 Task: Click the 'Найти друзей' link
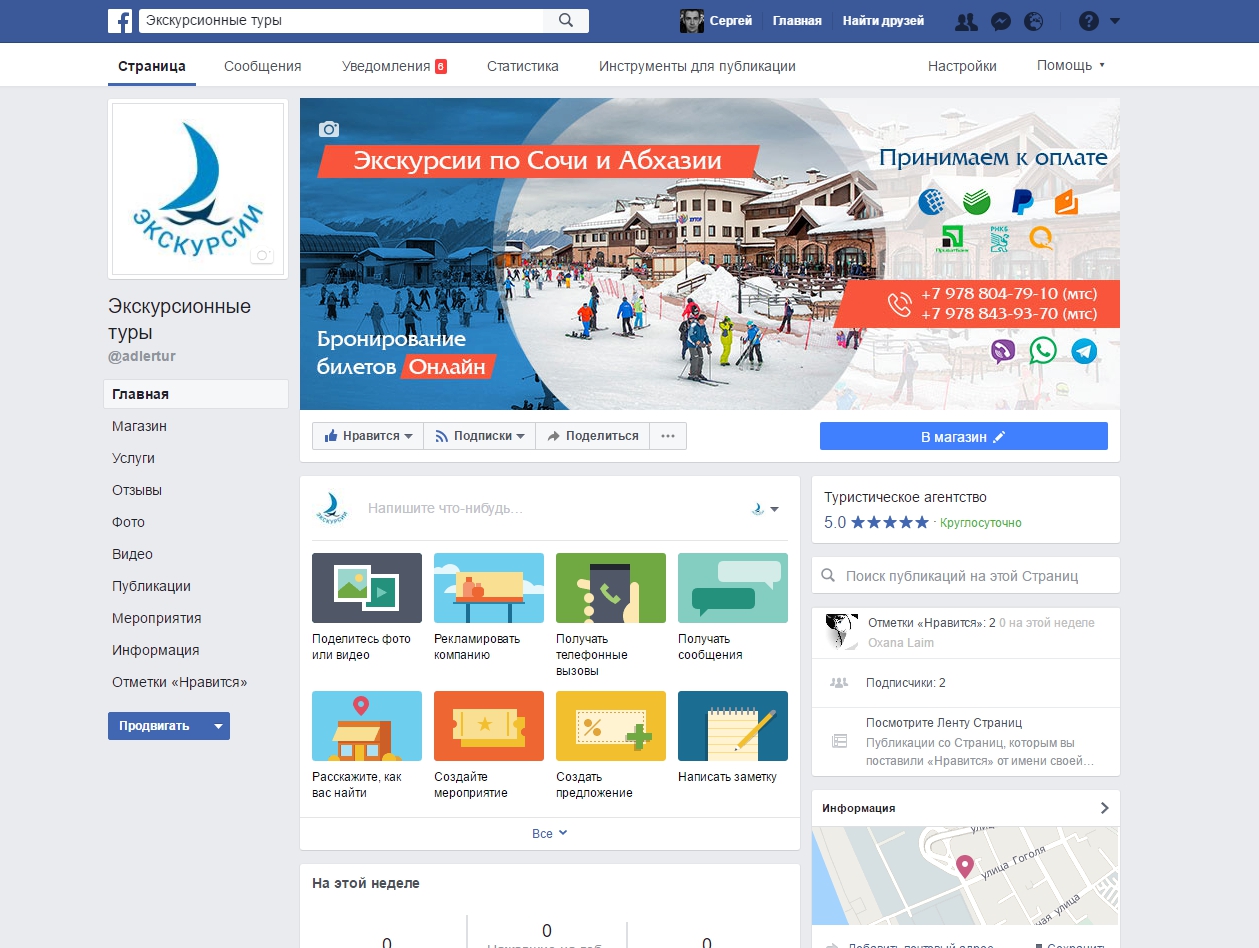point(883,21)
